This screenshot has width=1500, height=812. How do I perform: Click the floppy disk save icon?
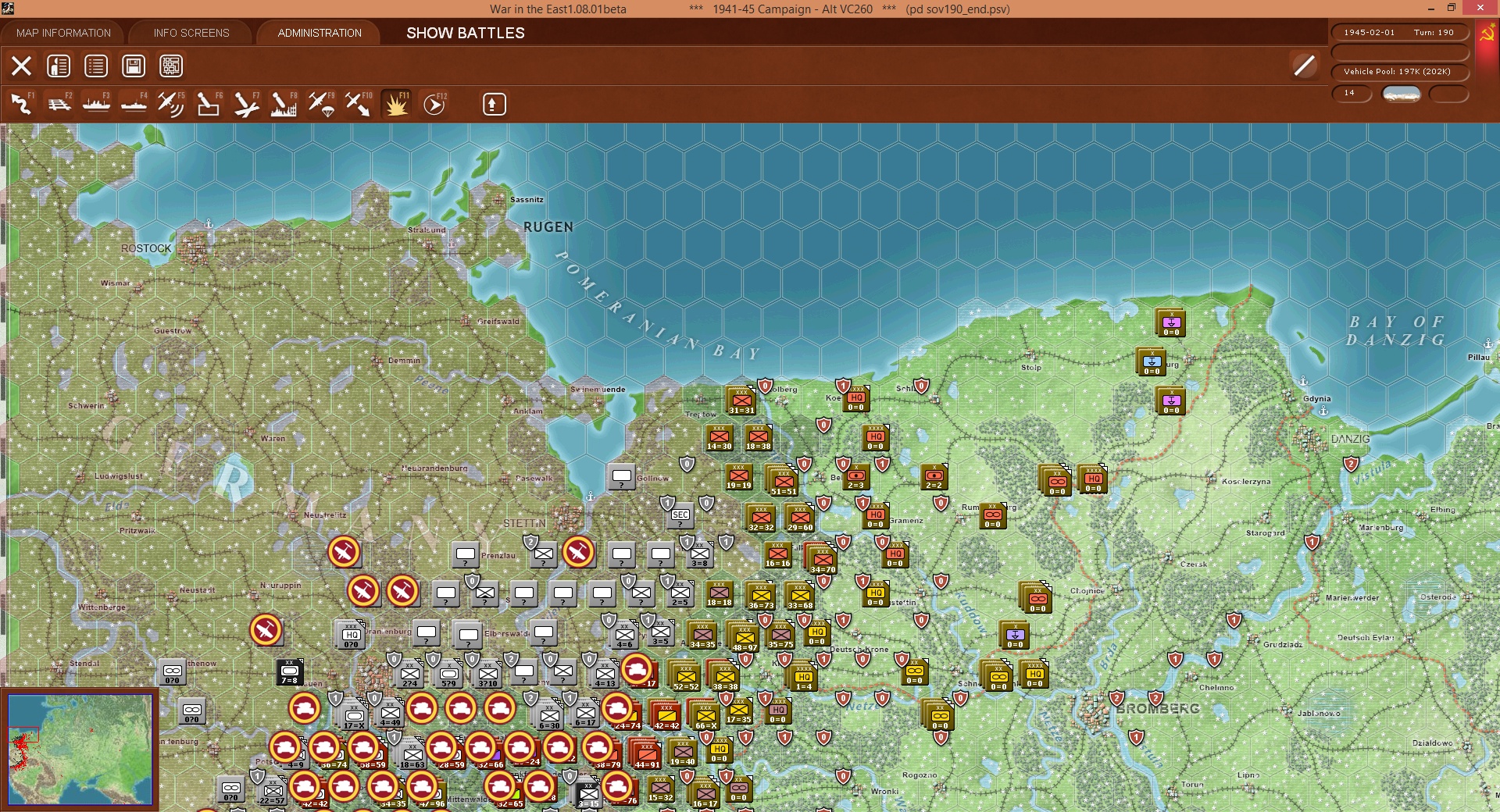(x=134, y=66)
